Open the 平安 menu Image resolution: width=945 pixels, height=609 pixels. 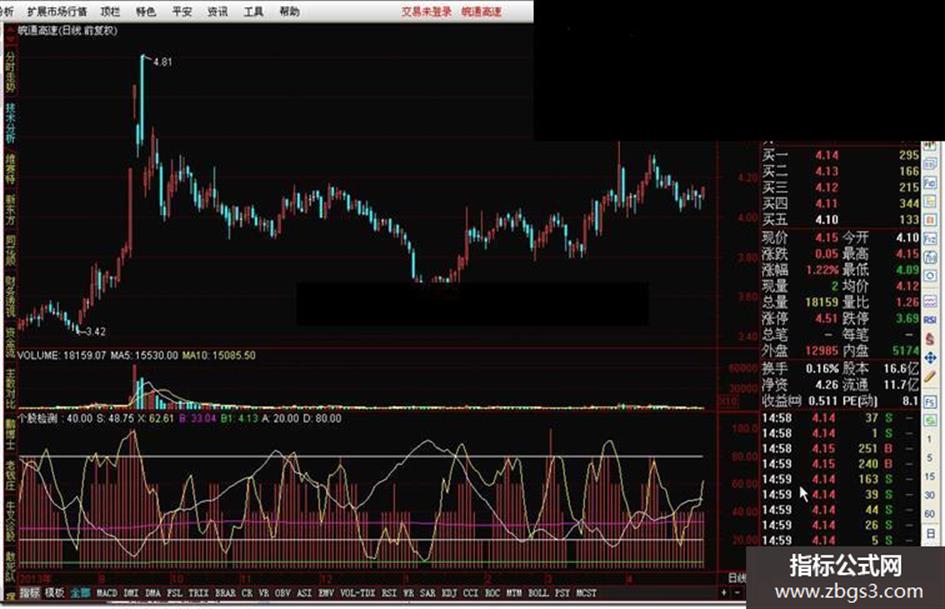pos(182,11)
